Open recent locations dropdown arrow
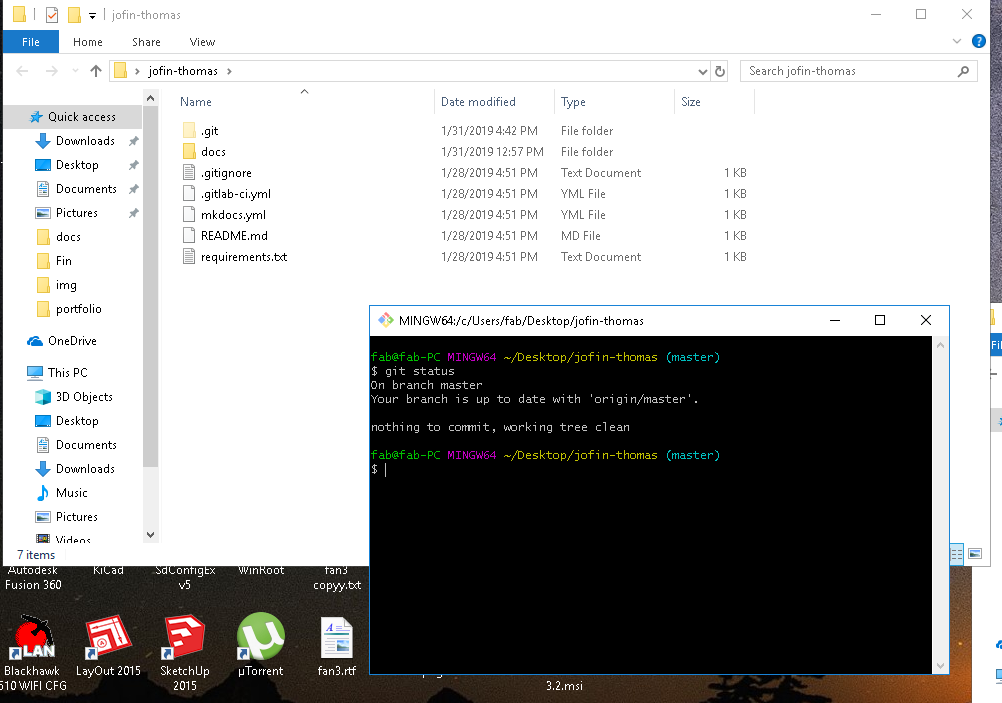This screenshot has width=1002, height=703. click(75, 71)
